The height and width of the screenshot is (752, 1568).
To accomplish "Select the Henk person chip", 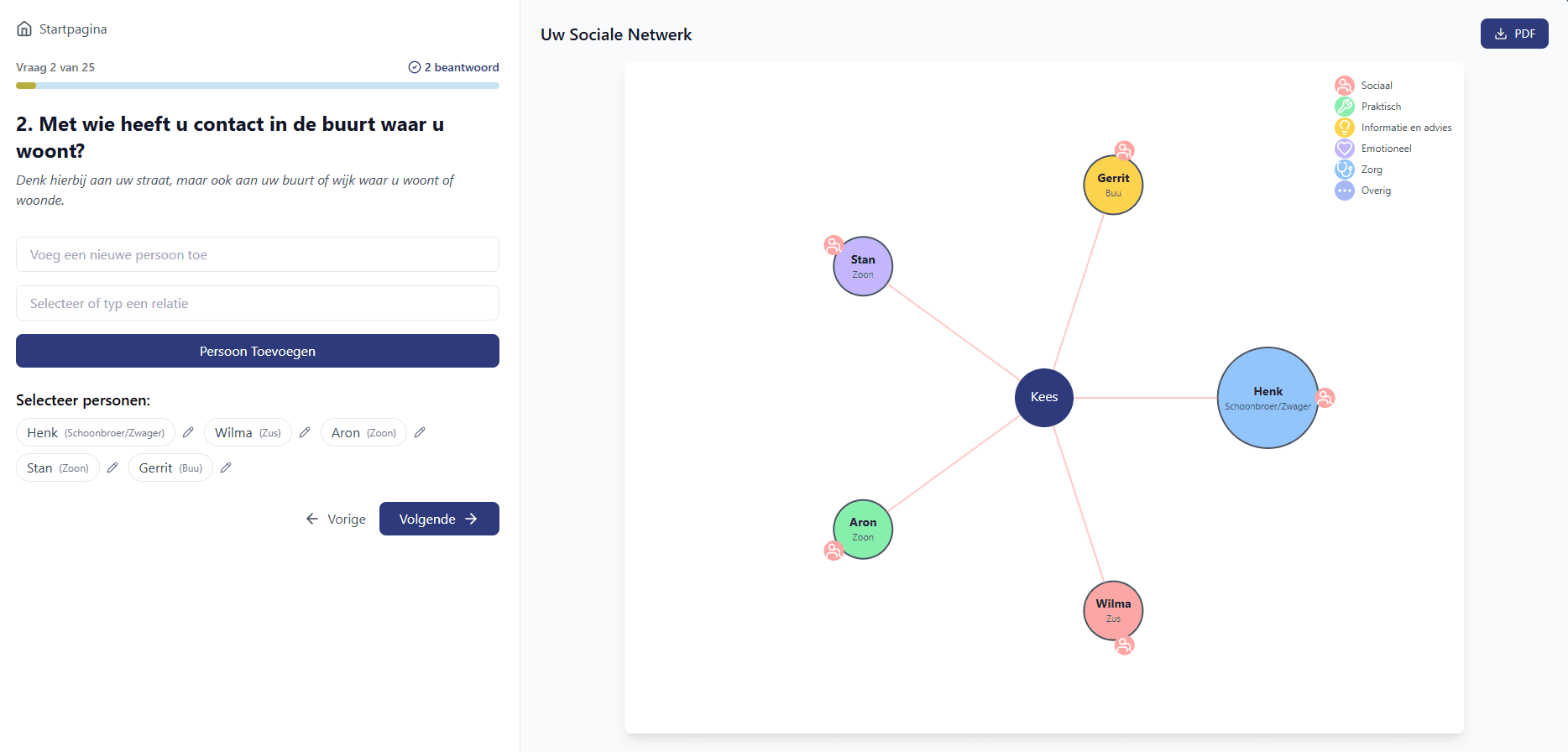I will click(96, 432).
